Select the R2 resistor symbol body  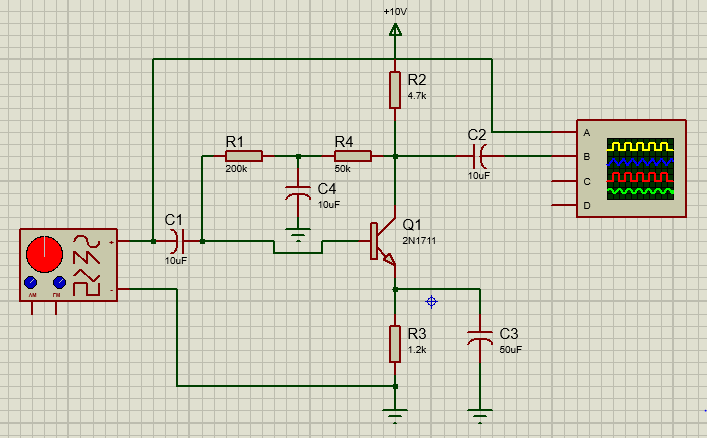point(395,90)
